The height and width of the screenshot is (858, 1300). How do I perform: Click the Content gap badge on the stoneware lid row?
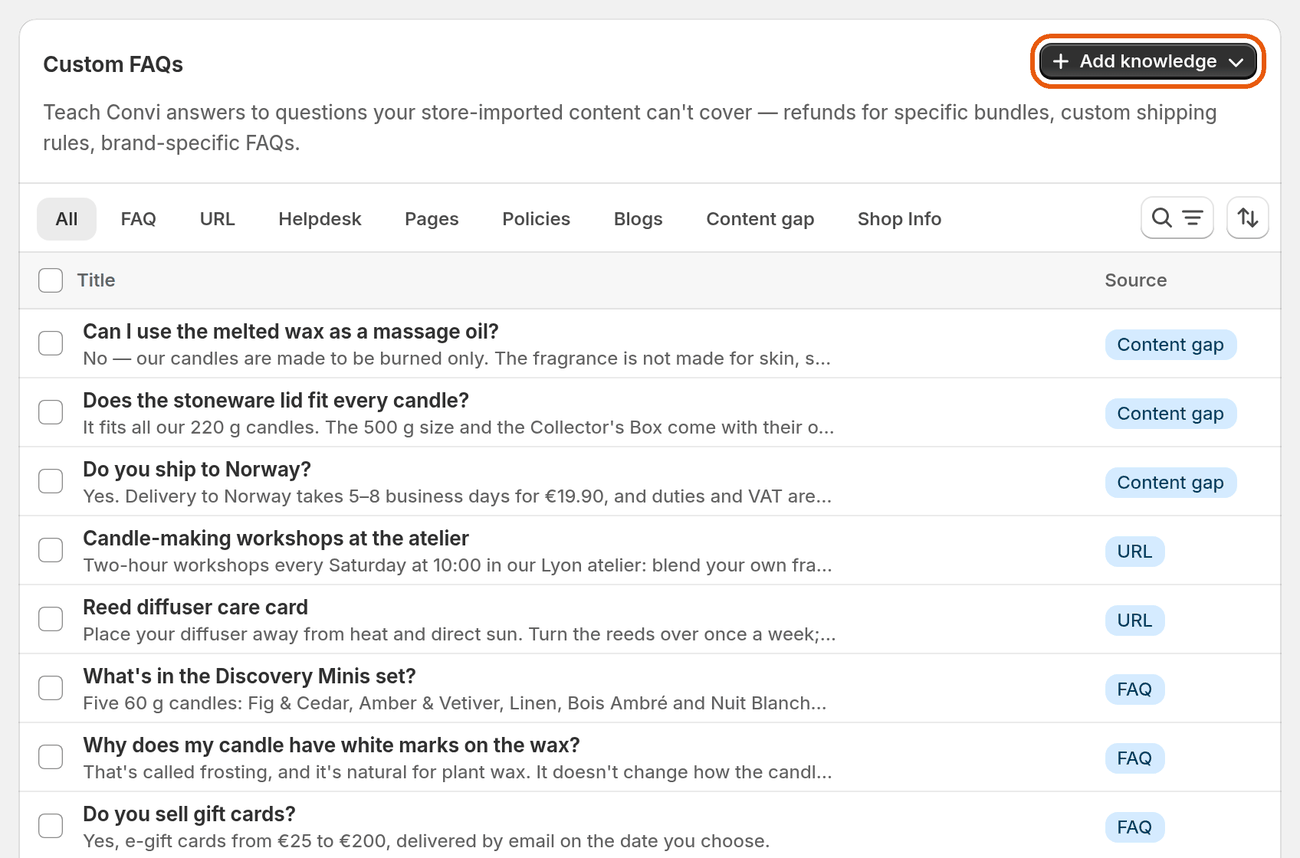1170,414
